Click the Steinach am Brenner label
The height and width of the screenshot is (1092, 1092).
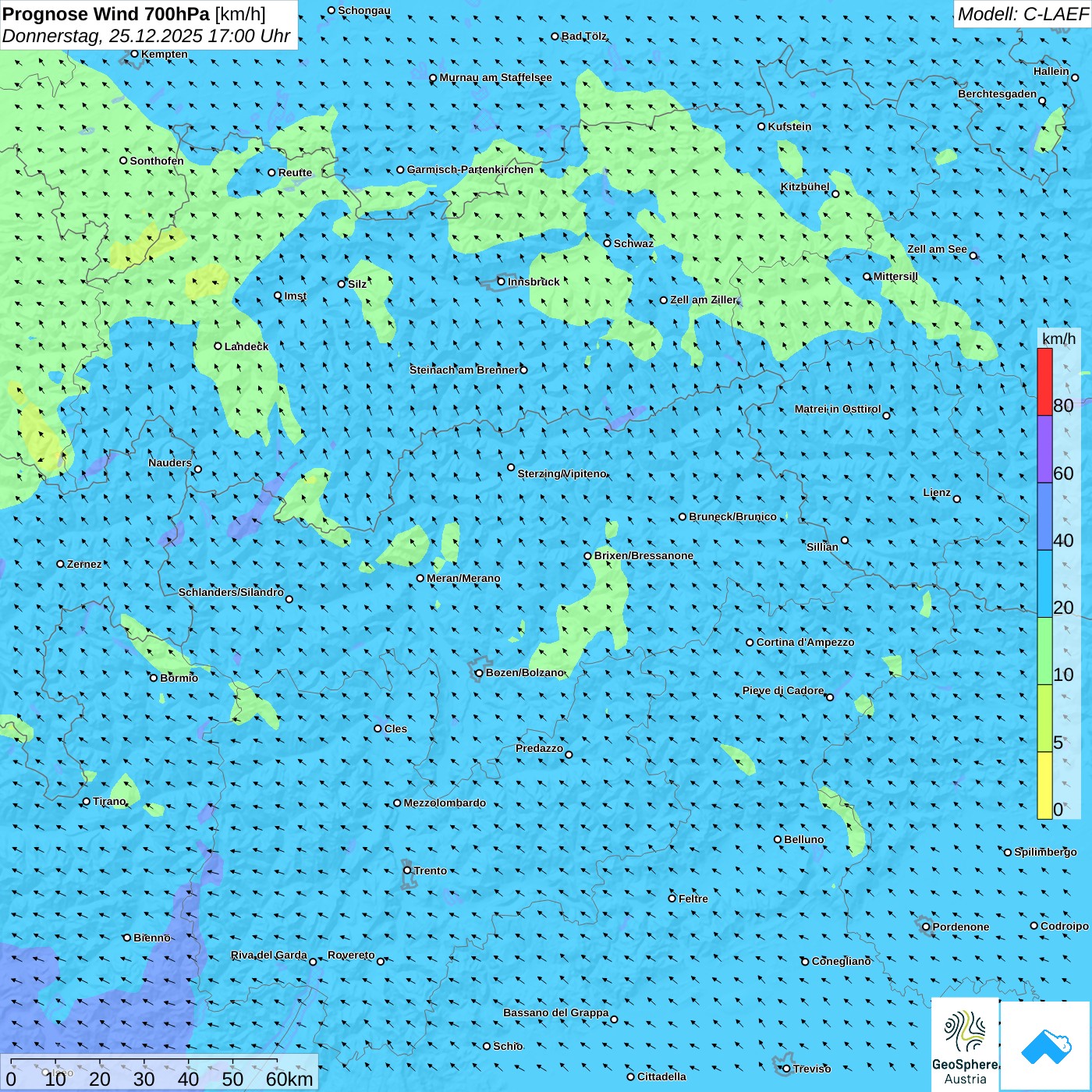464,370
